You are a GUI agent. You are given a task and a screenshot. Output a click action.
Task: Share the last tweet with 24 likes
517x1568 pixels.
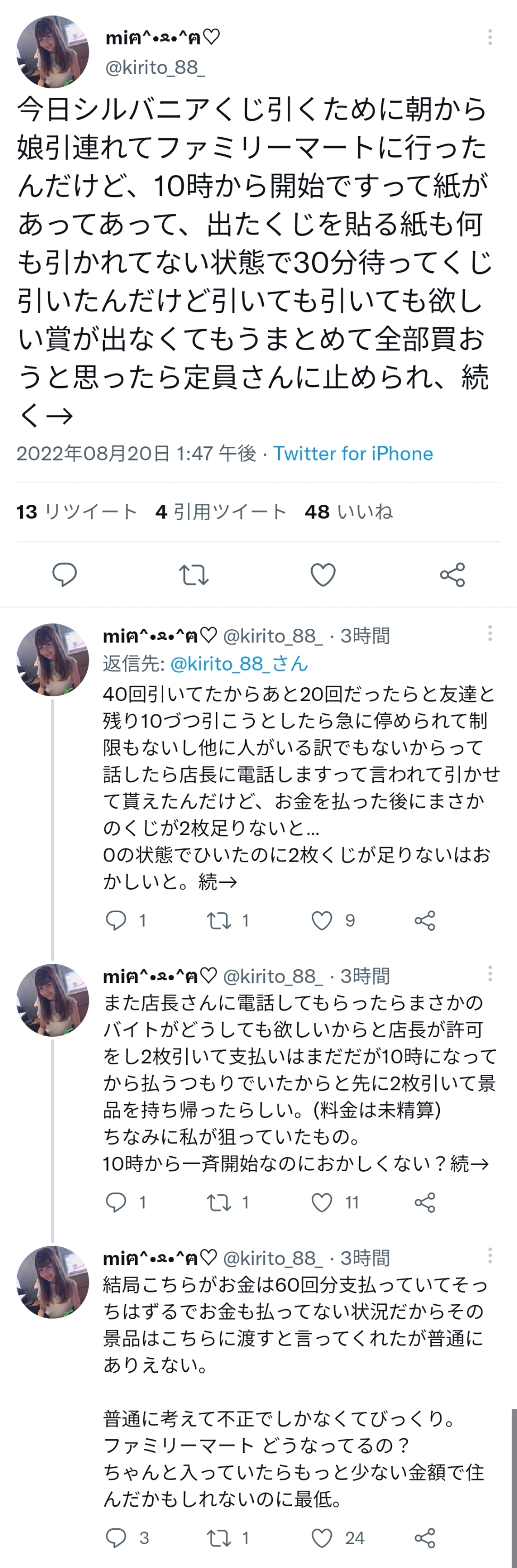[x=425, y=1538]
